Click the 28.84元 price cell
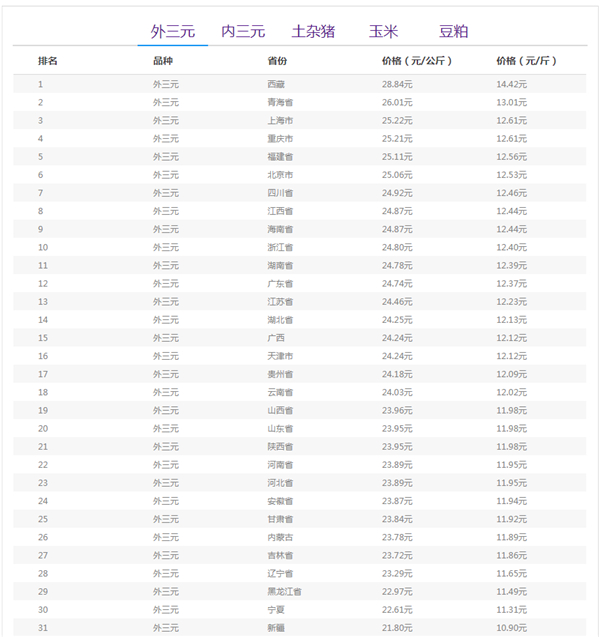600x637 pixels. 397,84
